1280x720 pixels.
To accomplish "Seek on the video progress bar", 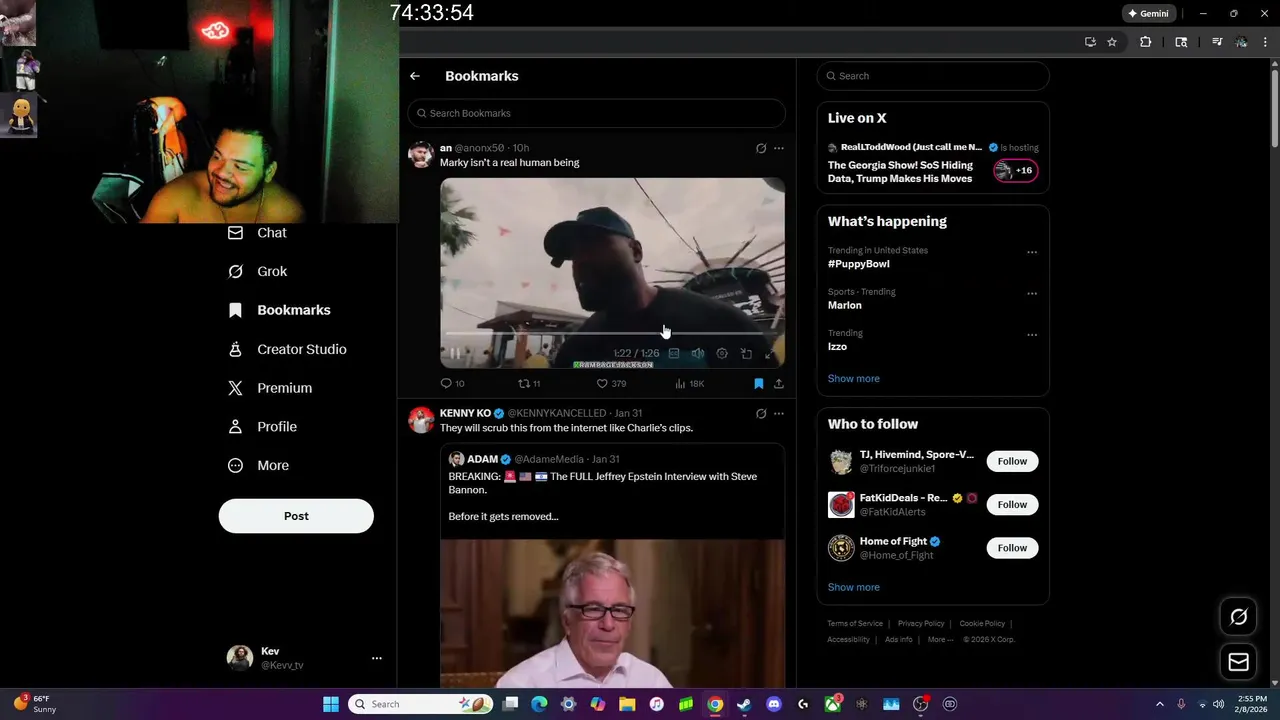I will click(x=612, y=333).
